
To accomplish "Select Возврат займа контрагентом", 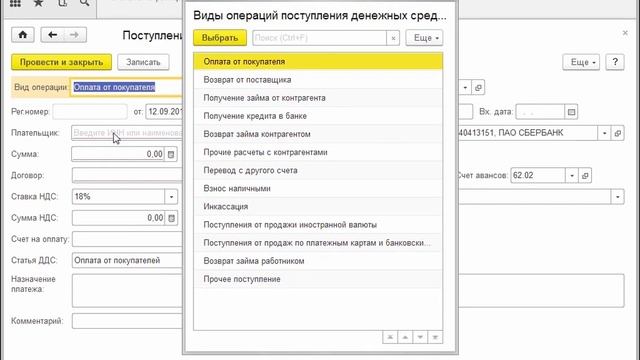I will tap(318, 134).
